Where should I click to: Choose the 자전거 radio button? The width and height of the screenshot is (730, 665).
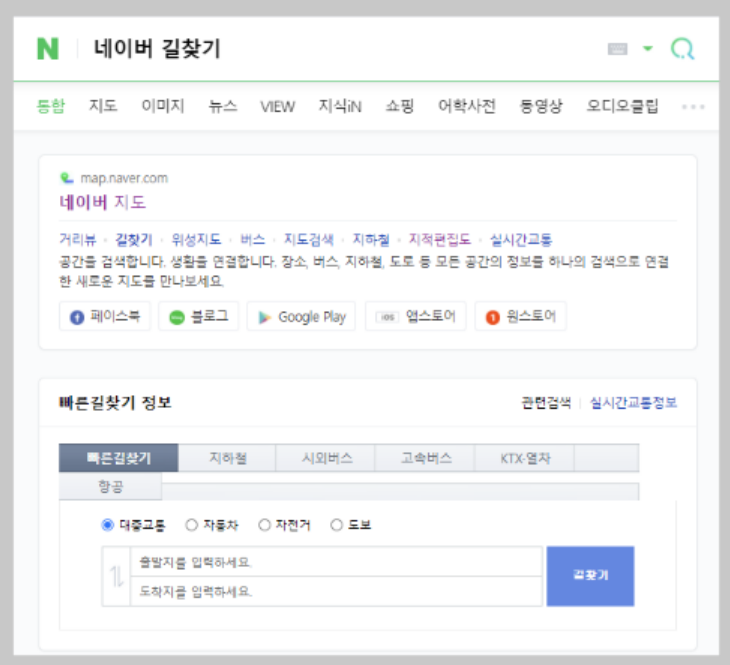(264, 525)
